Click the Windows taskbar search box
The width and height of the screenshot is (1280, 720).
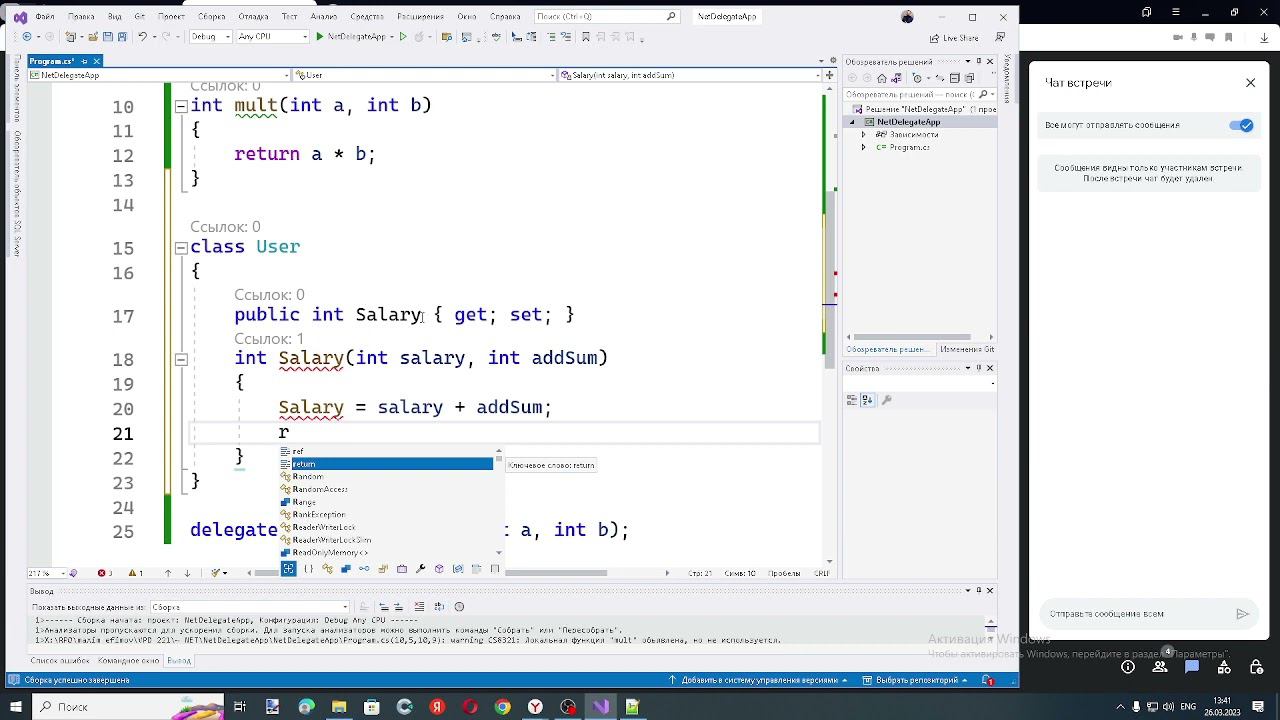[x=128, y=707]
